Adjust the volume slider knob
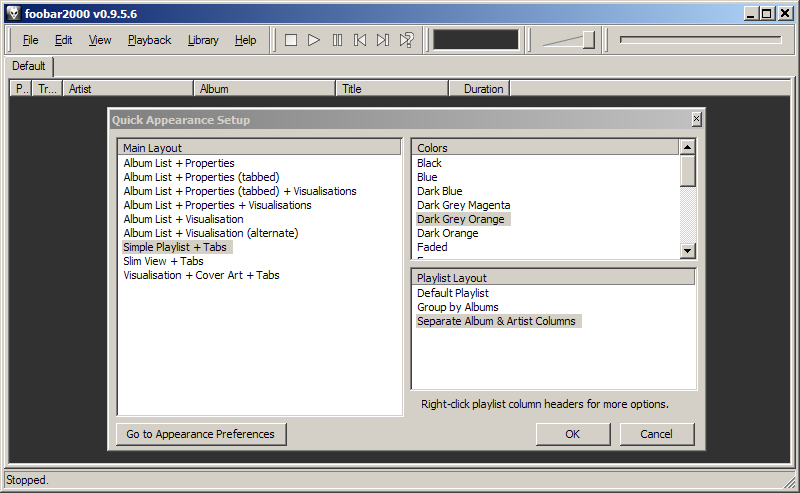Screen dimensions: 800x493 tap(589, 40)
